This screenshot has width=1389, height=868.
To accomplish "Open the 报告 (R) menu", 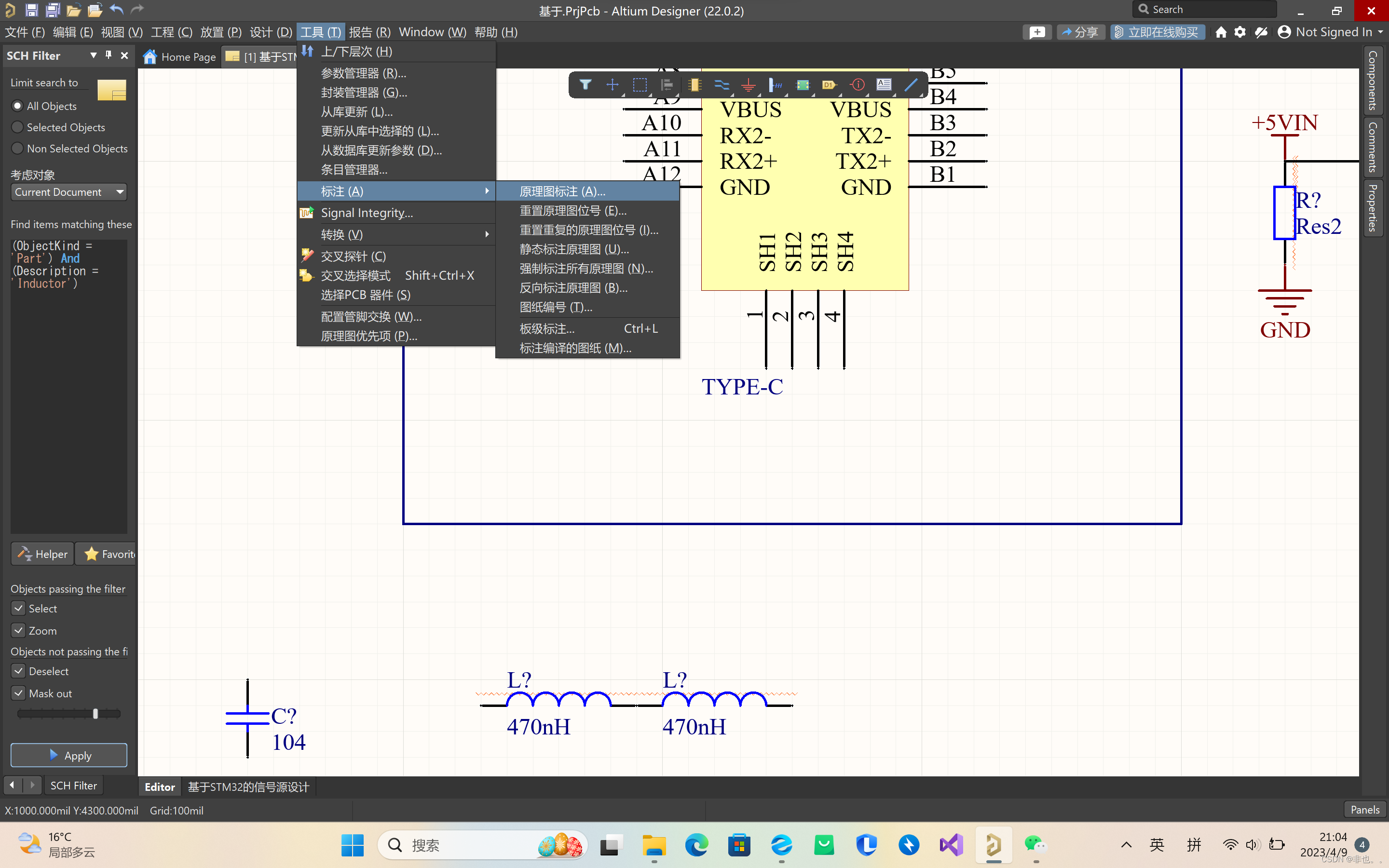I will point(369,32).
